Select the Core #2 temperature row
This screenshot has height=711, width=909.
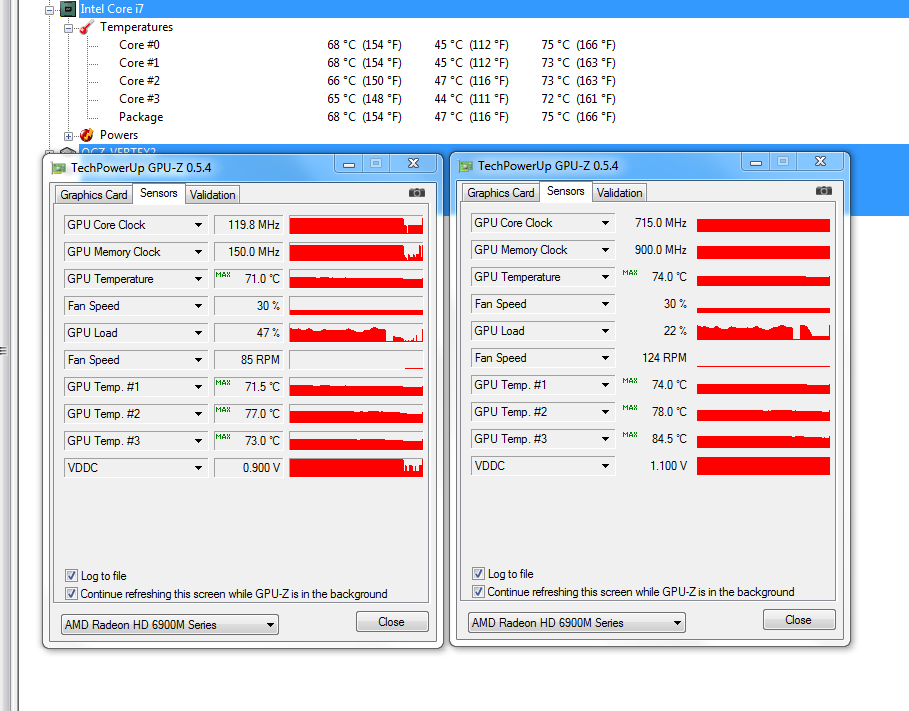(x=368, y=81)
